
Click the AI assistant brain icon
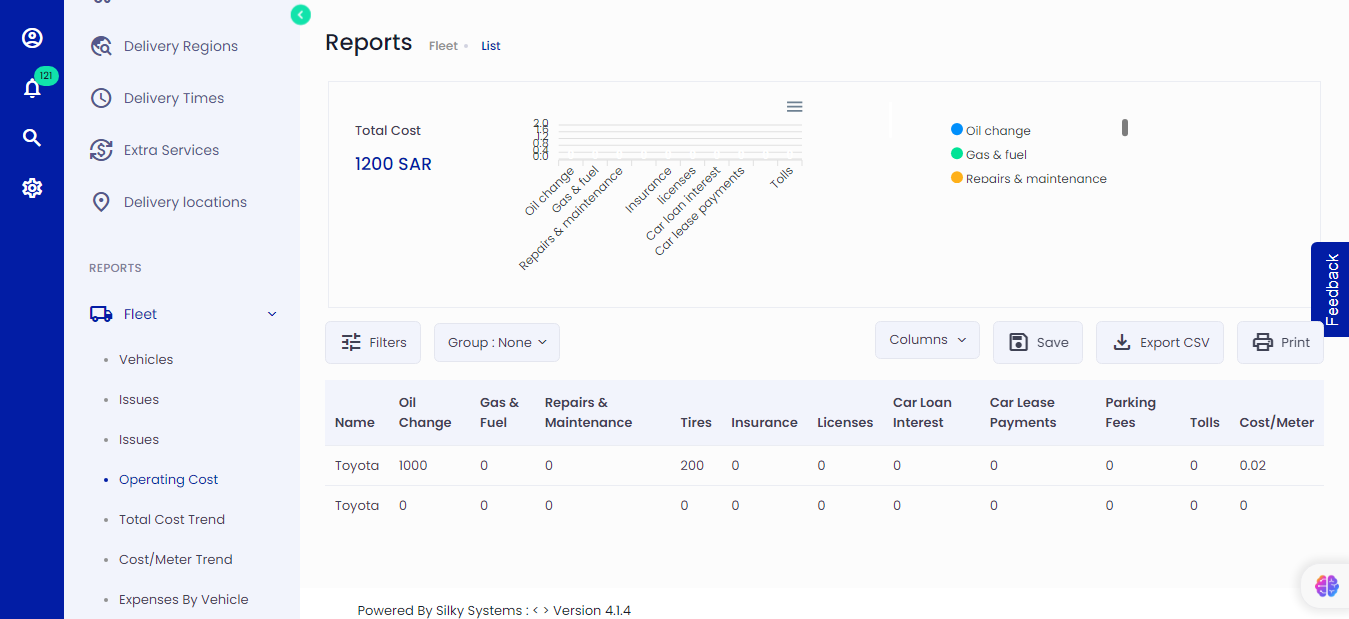tap(1324, 586)
